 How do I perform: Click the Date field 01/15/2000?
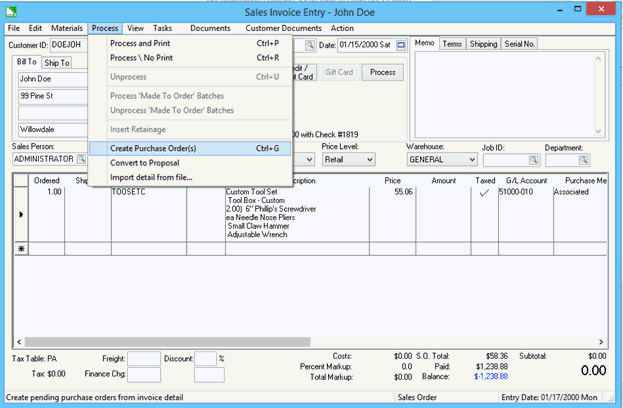pyautogui.click(x=368, y=45)
